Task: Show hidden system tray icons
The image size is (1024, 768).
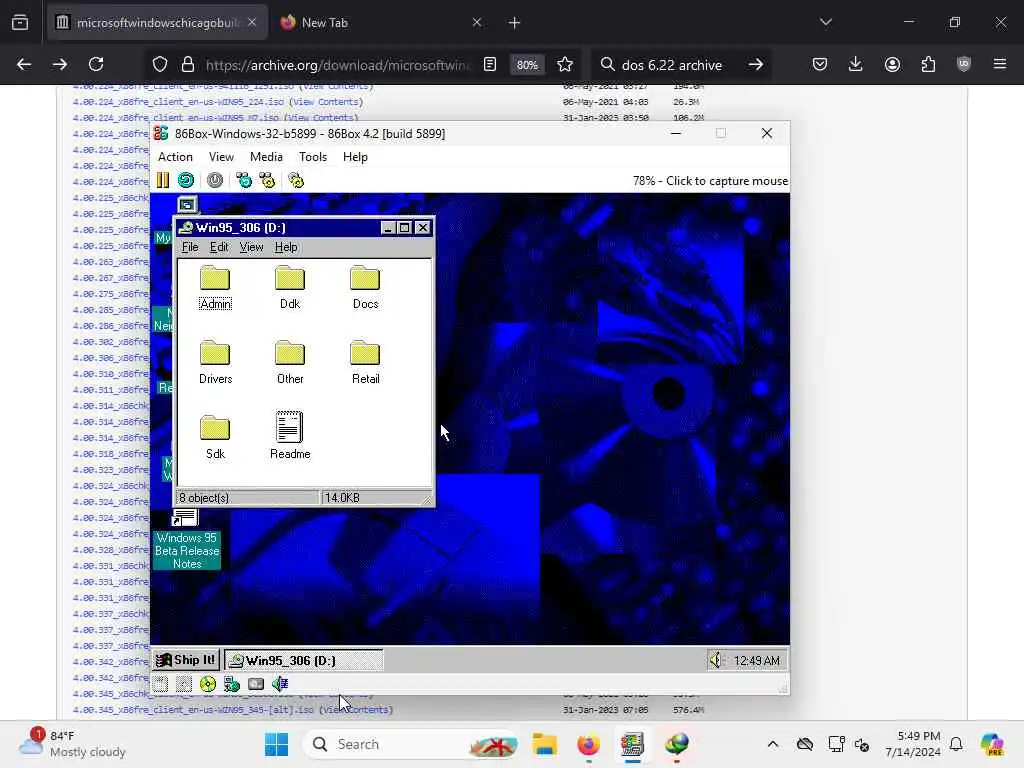Action: [x=773, y=744]
